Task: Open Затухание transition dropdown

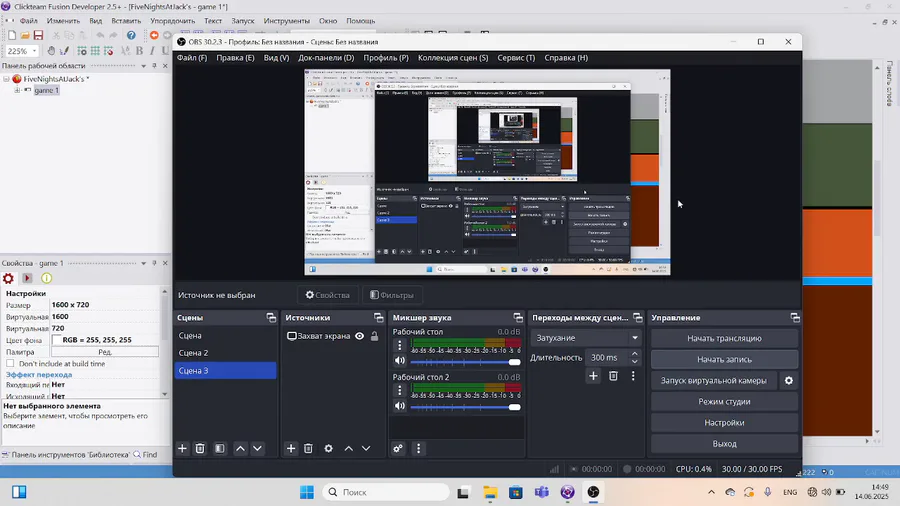Action: 585,338
